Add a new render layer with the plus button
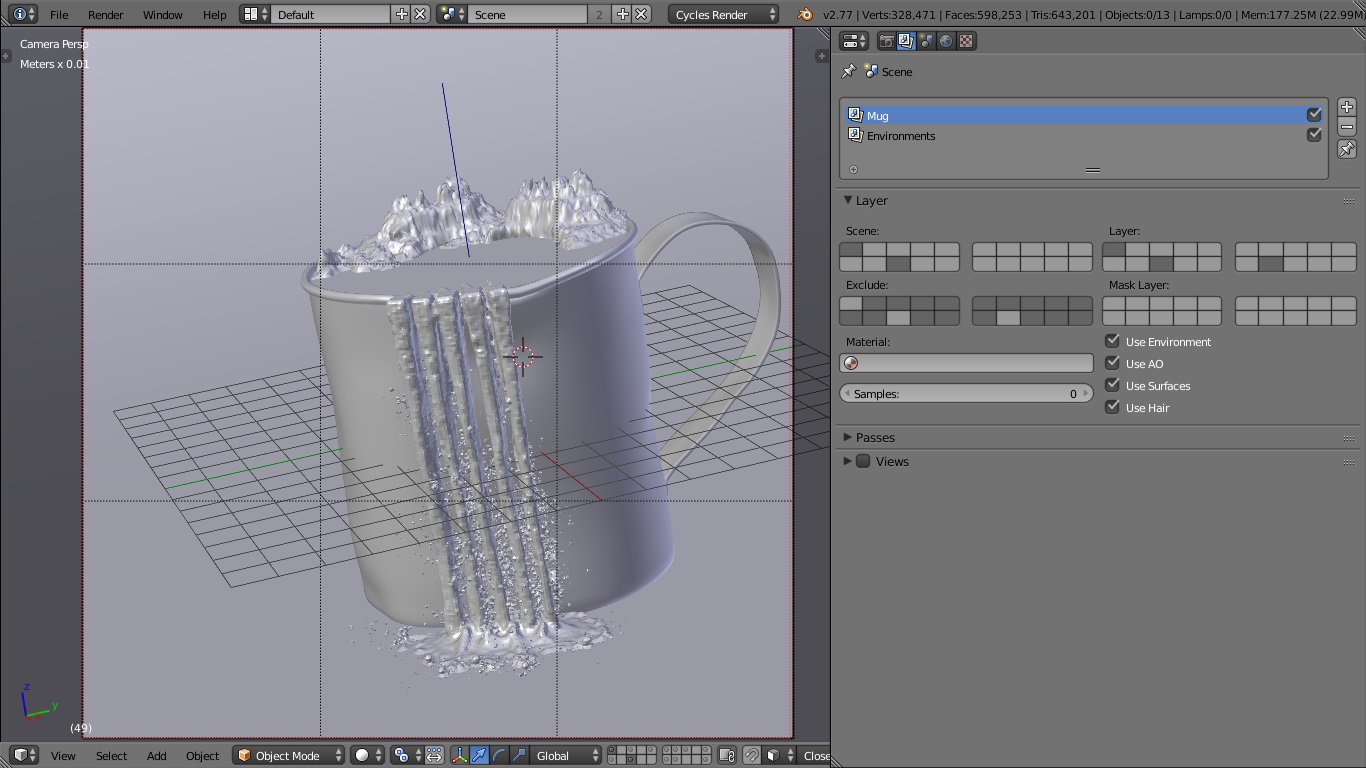The height and width of the screenshot is (768, 1366). (1346, 107)
